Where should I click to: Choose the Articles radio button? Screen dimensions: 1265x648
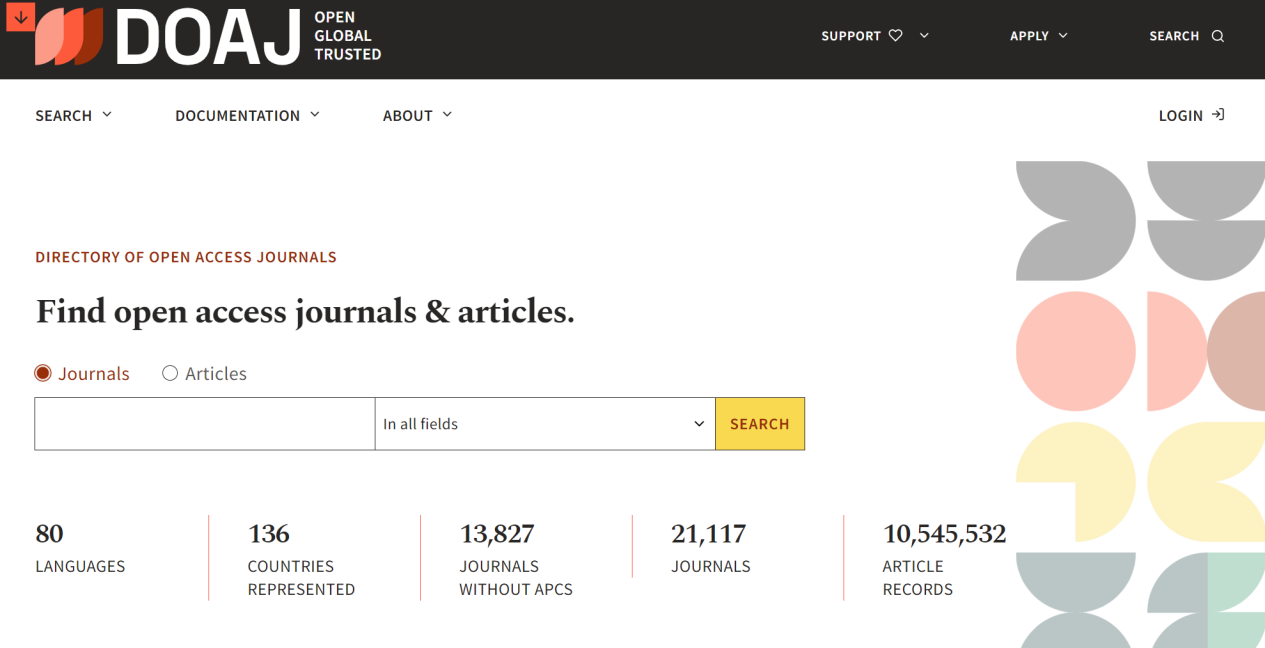tap(170, 373)
